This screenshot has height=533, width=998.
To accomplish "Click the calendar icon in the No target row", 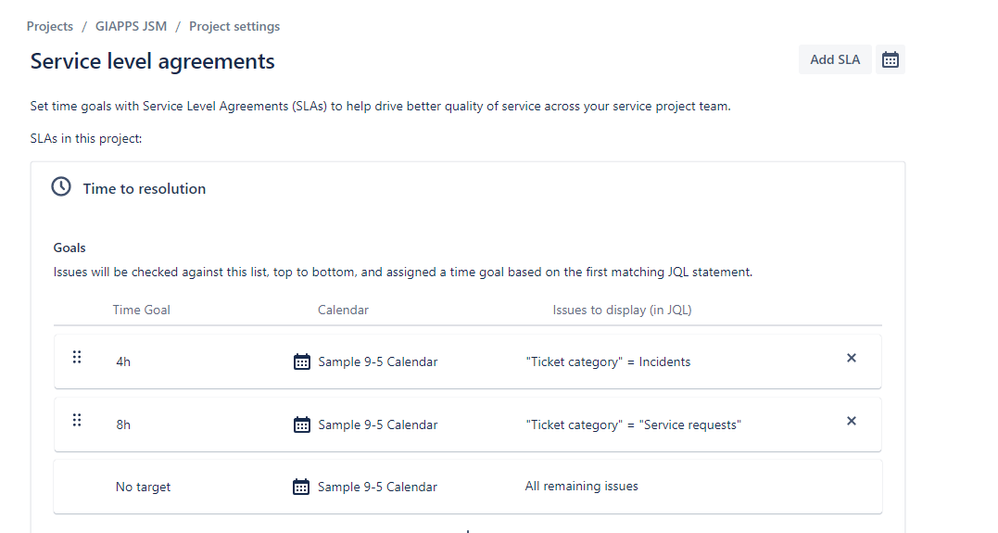I will (x=301, y=487).
